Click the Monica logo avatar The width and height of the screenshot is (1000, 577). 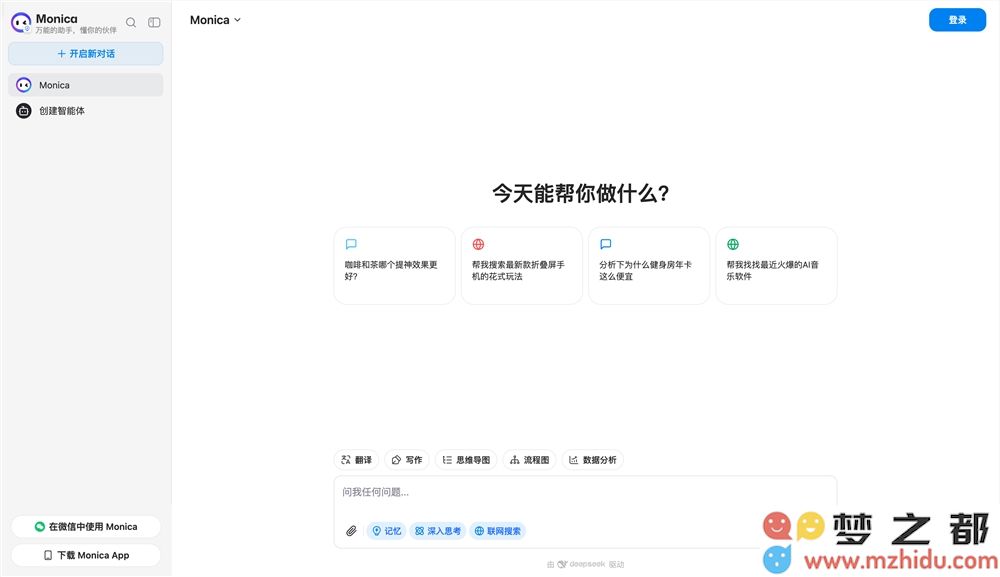[x=21, y=22]
